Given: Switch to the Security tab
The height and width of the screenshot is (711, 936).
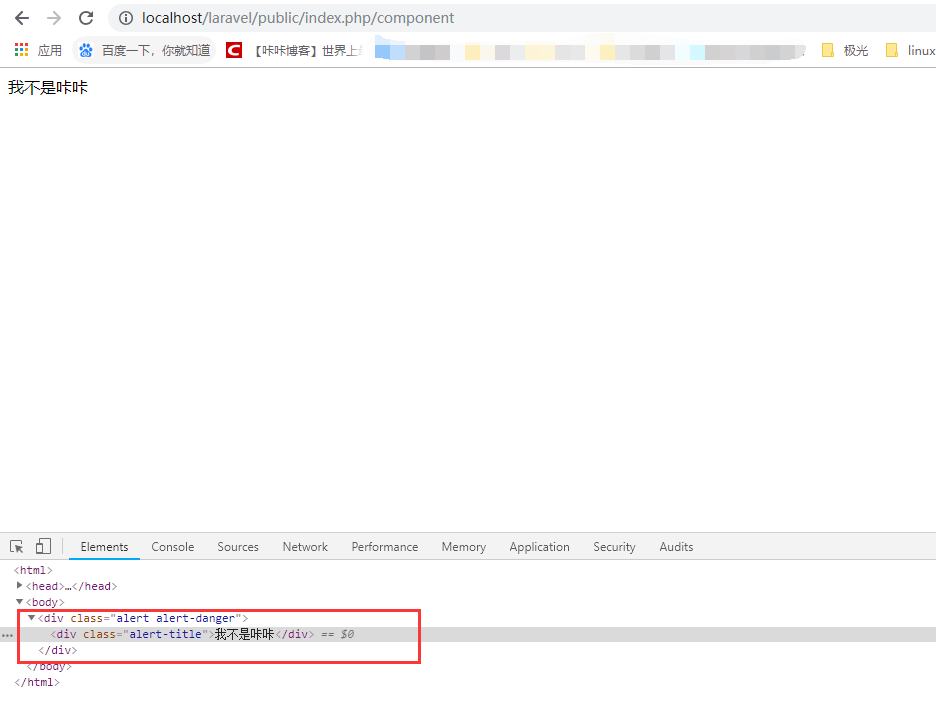Looking at the screenshot, I should click(x=614, y=547).
